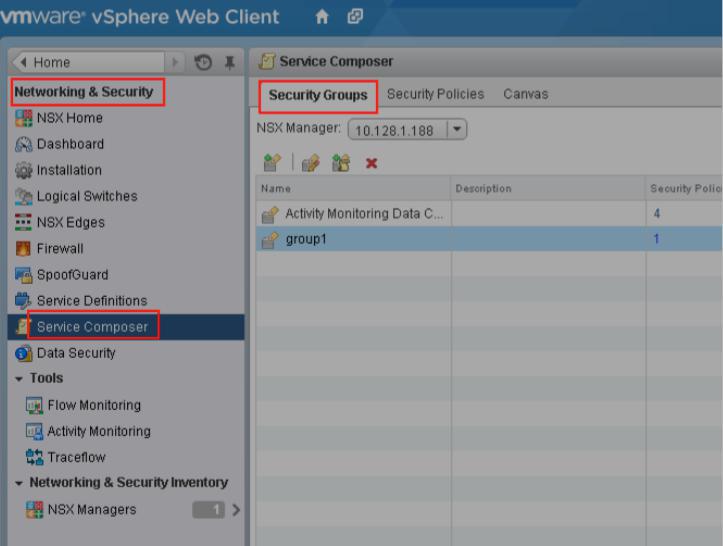Collapse Networking & Security Inventory section
The image size is (723, 546).
(18, 483)
